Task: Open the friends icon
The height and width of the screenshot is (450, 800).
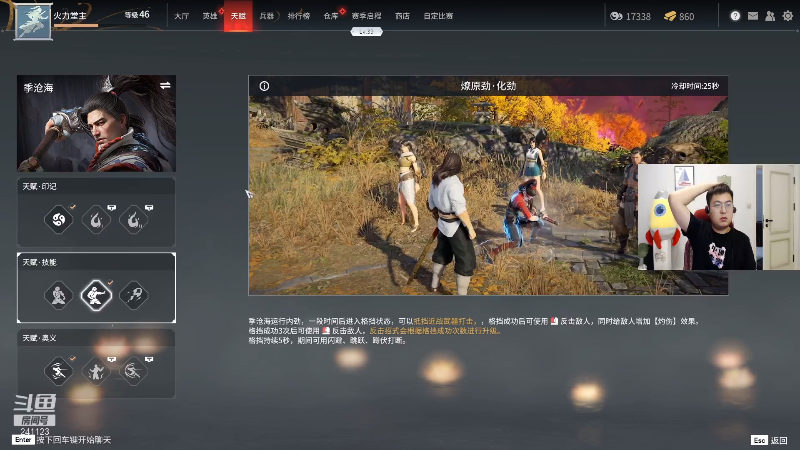Action: point(770,16)
